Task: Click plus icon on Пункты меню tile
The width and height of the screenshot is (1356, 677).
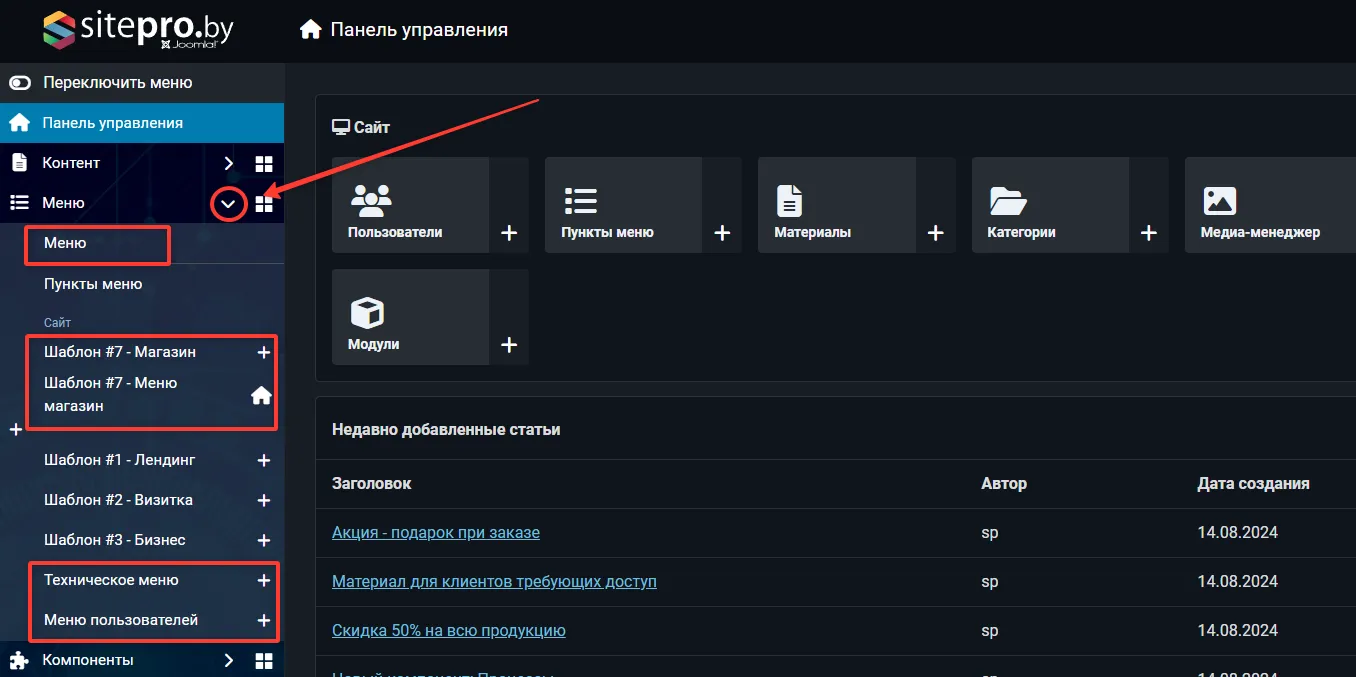Action: coord(722,233)
